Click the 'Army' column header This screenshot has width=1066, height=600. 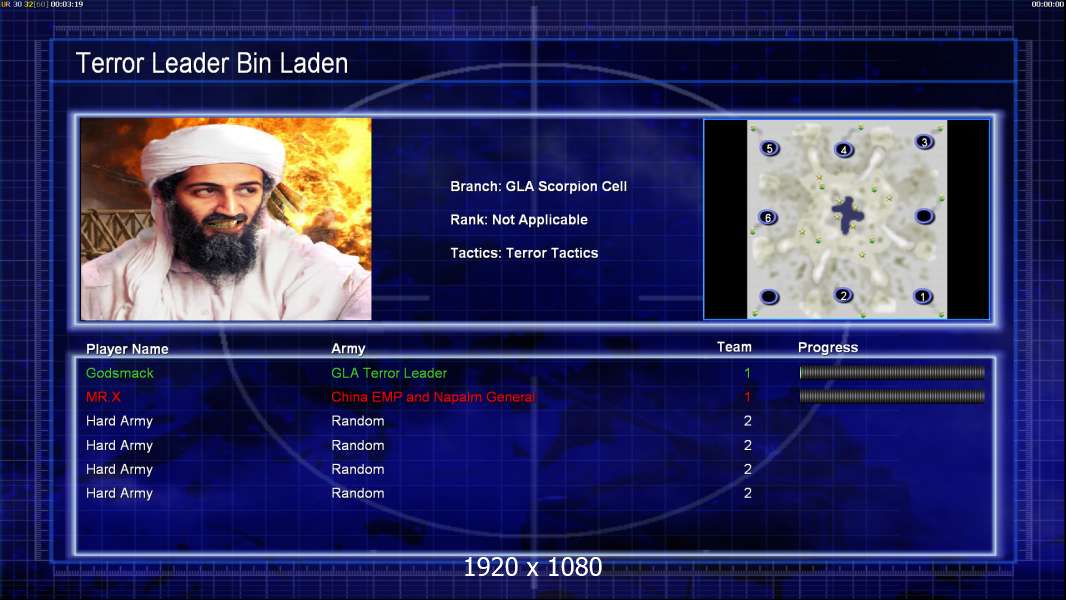tap(348, 349)
